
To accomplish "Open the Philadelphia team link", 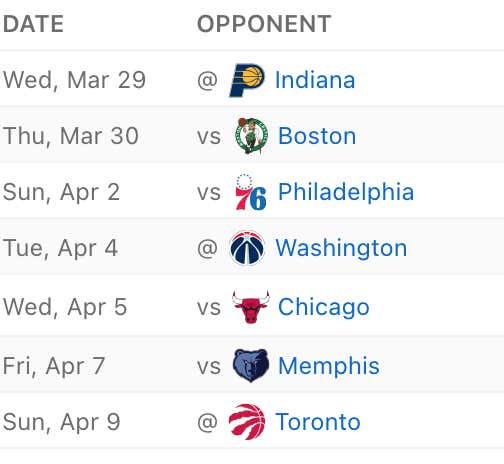I will point(346,192).
